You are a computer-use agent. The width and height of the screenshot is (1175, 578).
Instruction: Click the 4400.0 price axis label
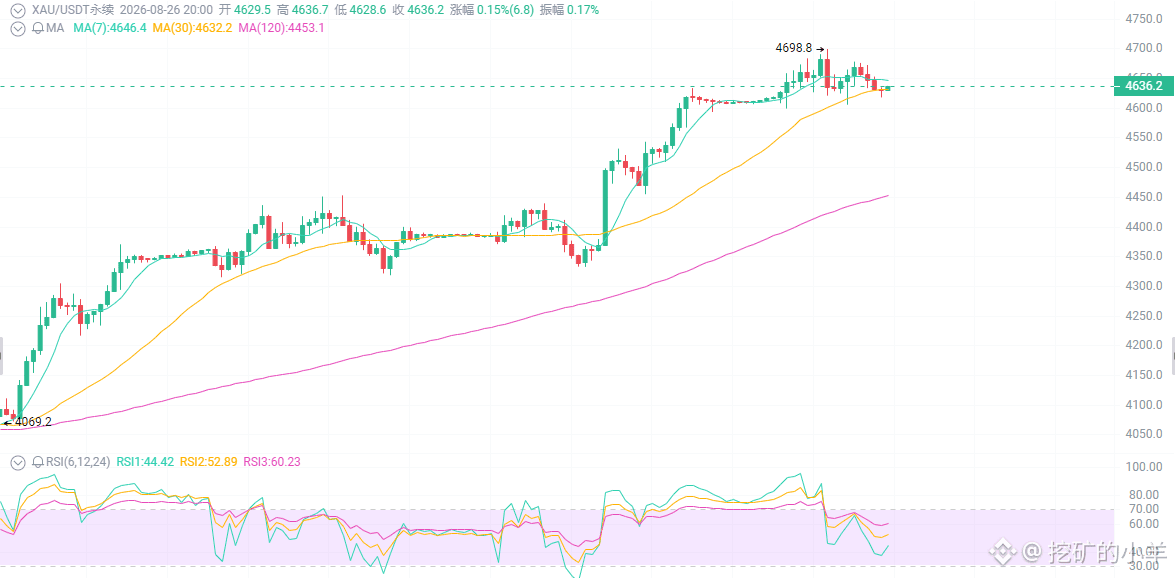[x=1143, y=226]
